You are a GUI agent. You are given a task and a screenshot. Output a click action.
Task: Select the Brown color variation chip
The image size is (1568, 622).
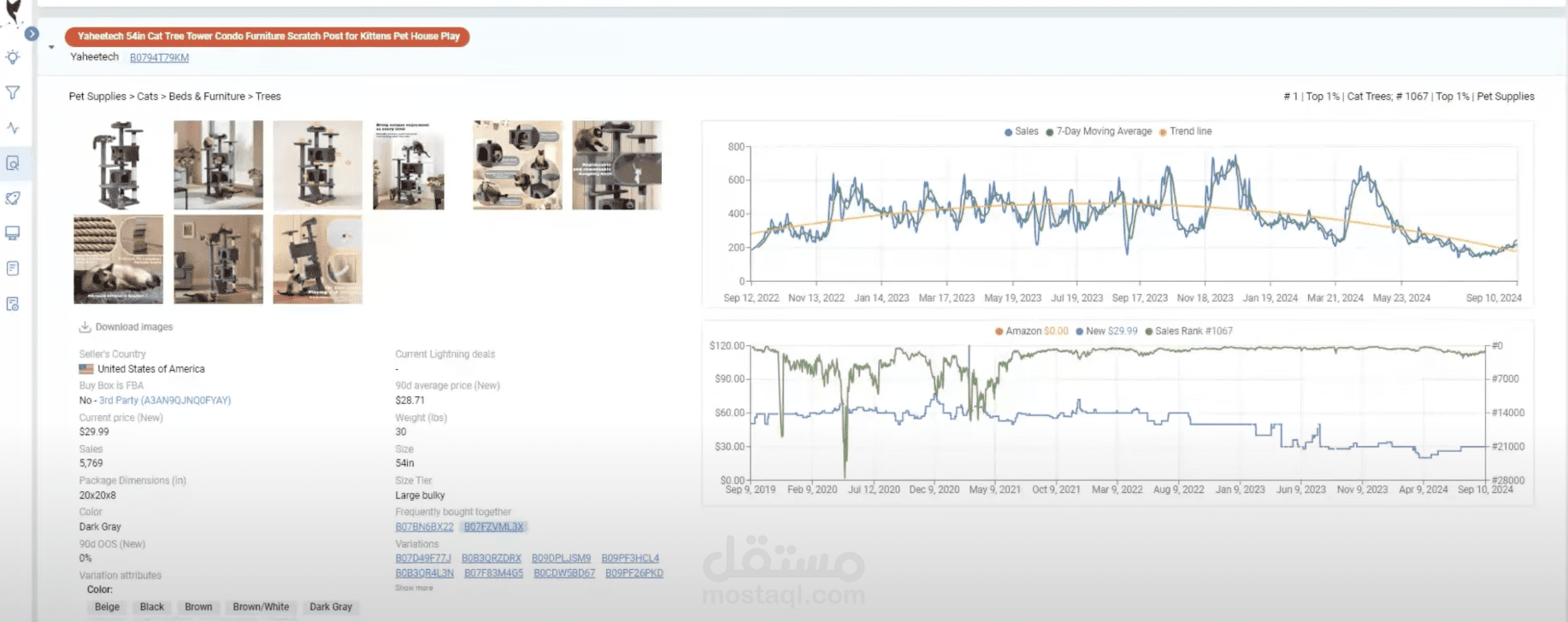tap(198, 607)
